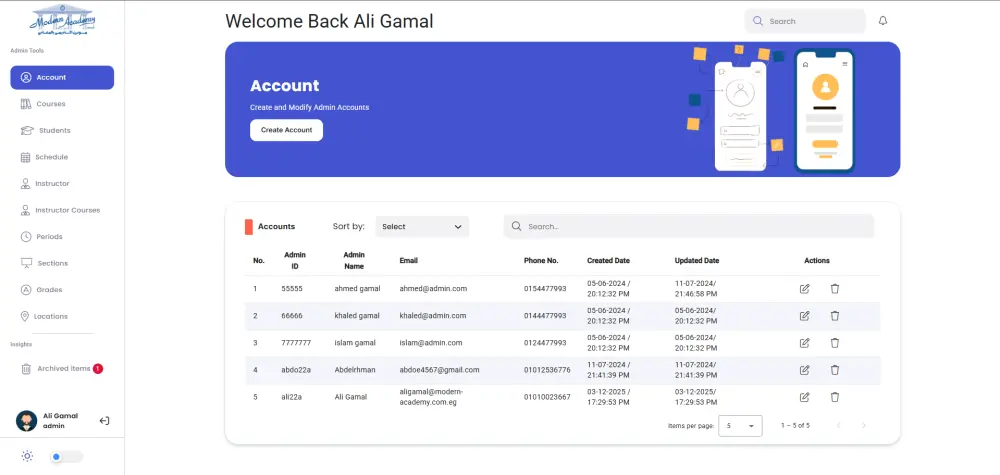Click email islam@admin.com
The image size is (1000, 475).
click(430, 343)
